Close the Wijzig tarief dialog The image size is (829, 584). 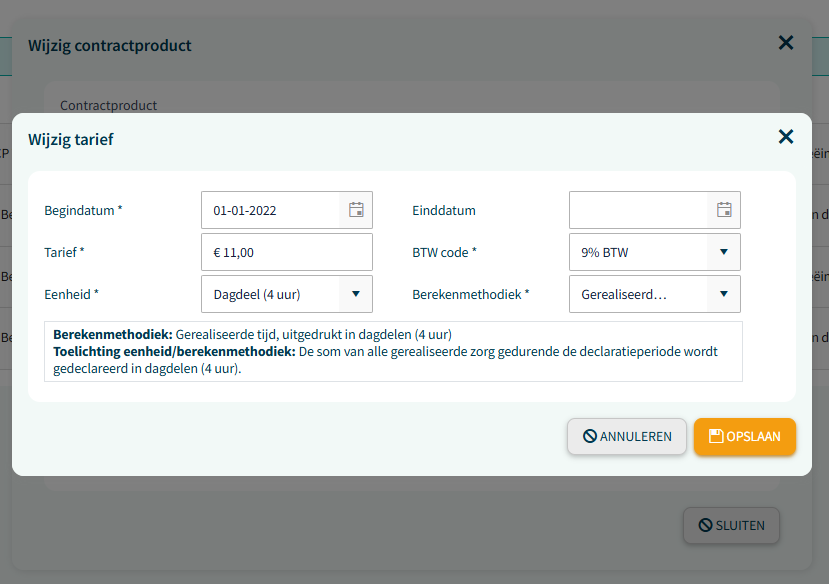coord(785,137)
